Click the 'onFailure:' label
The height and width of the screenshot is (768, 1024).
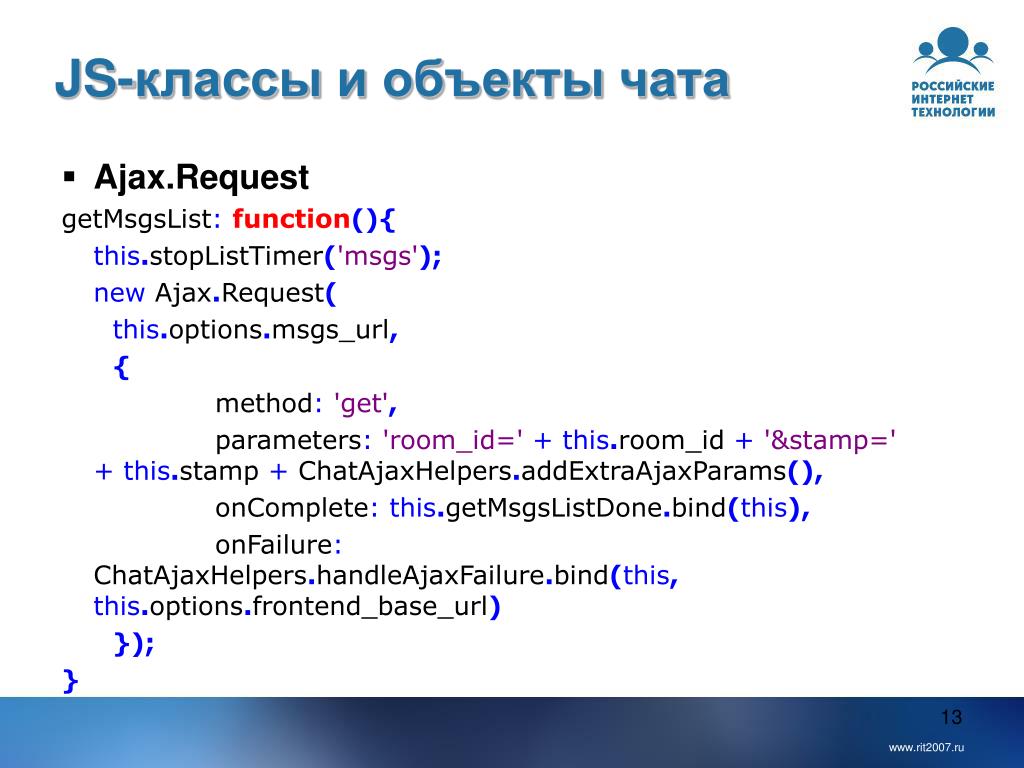click(279, 545)
